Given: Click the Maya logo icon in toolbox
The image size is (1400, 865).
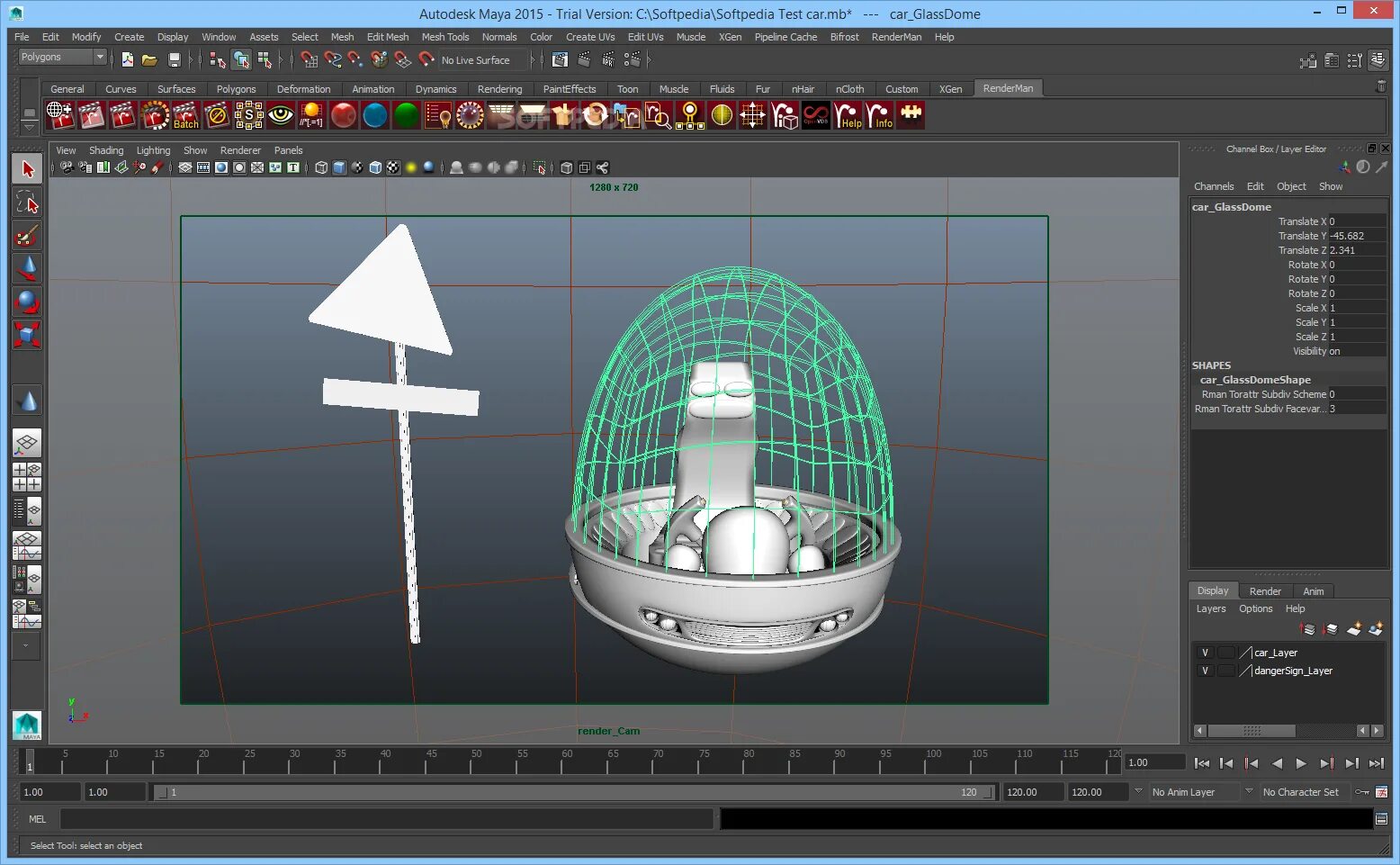Looking at the screenshot, I should [27, 725].
